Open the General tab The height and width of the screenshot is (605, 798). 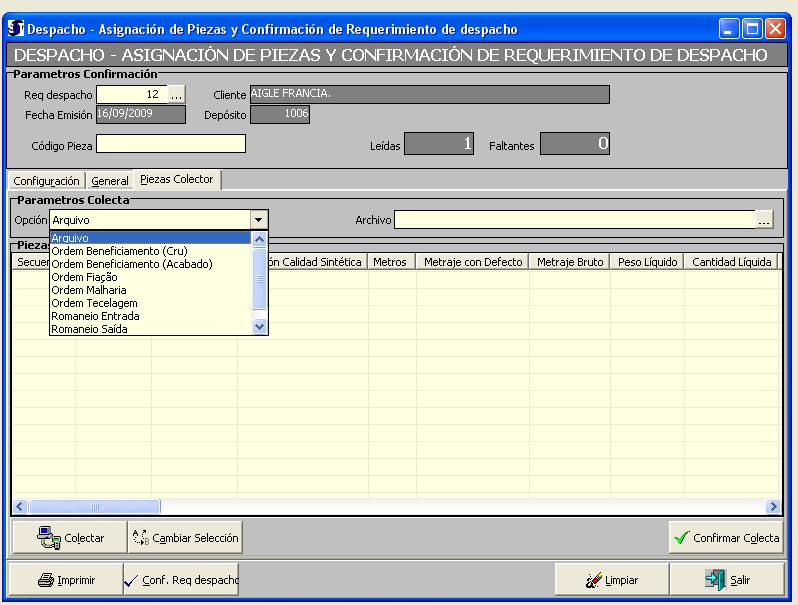click(110, 181)
